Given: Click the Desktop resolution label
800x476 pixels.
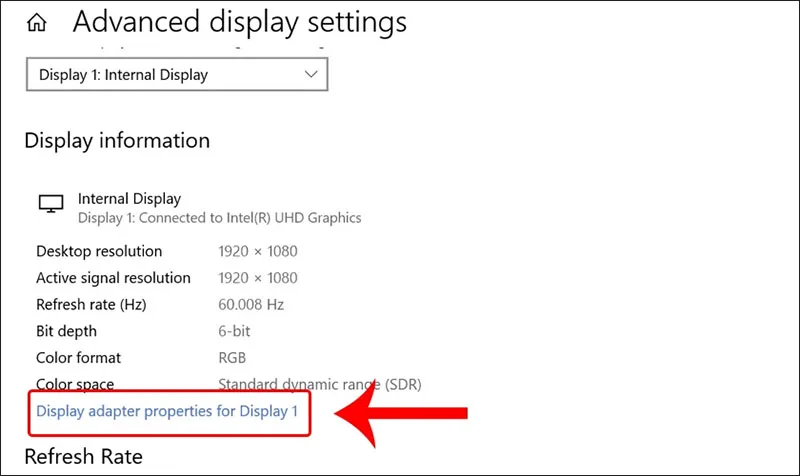Looking at the screenshot, I should click(99, 251).
